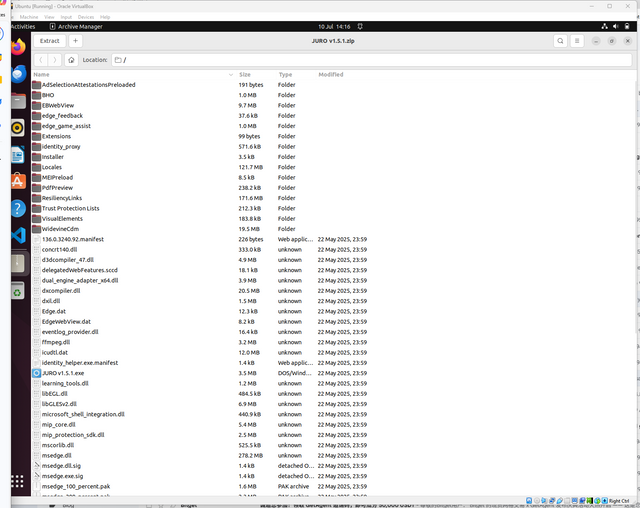Screen dimensions: 640x508
Task: Open the volume indicator in top bar
Action: [616, 27]
